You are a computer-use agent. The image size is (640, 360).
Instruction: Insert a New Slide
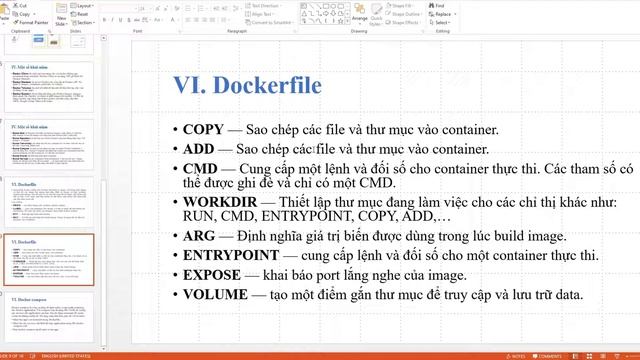coord(61,15)
